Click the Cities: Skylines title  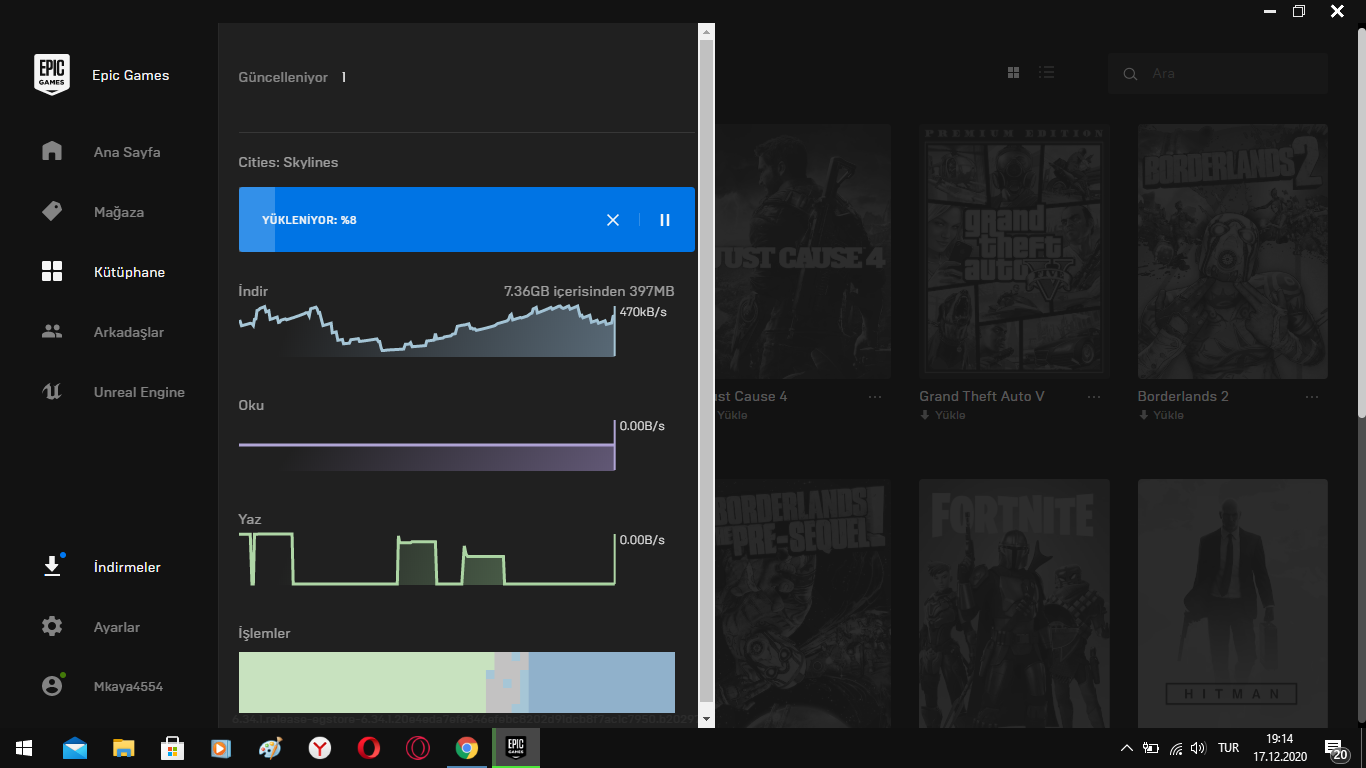(x=288, y=162)
